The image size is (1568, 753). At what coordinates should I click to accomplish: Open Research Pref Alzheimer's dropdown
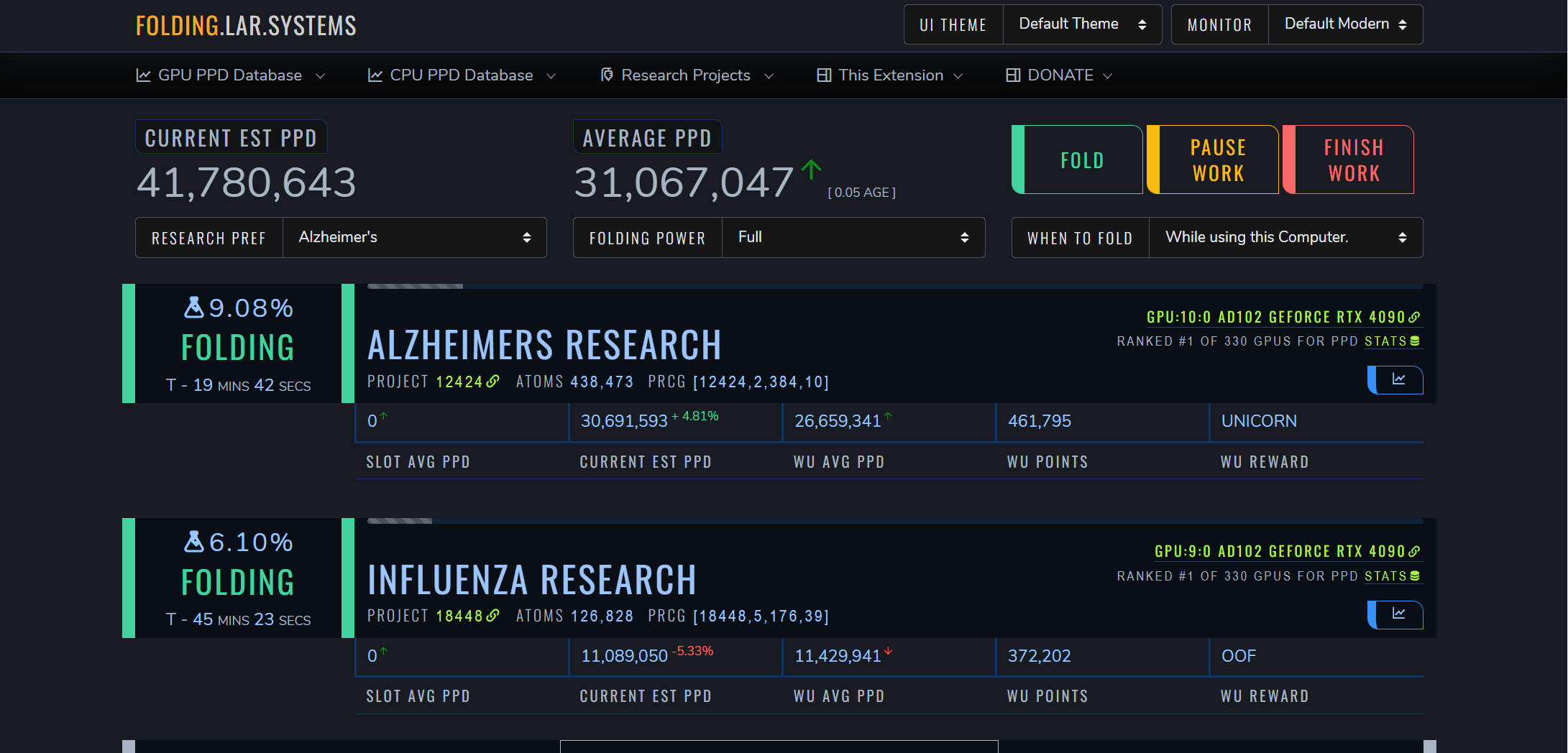tap(415, 238)
